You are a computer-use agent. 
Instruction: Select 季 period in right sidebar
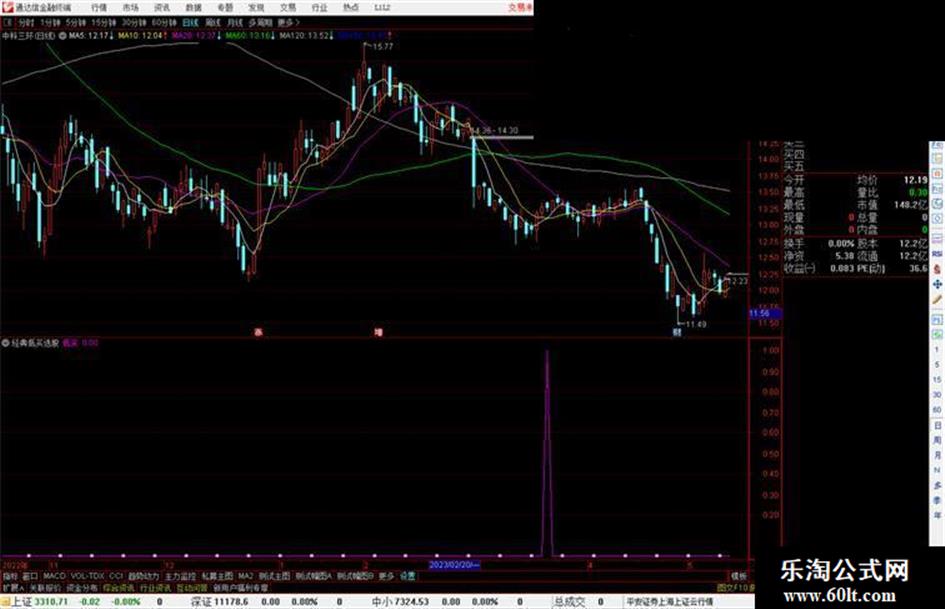tap(937, 500)
